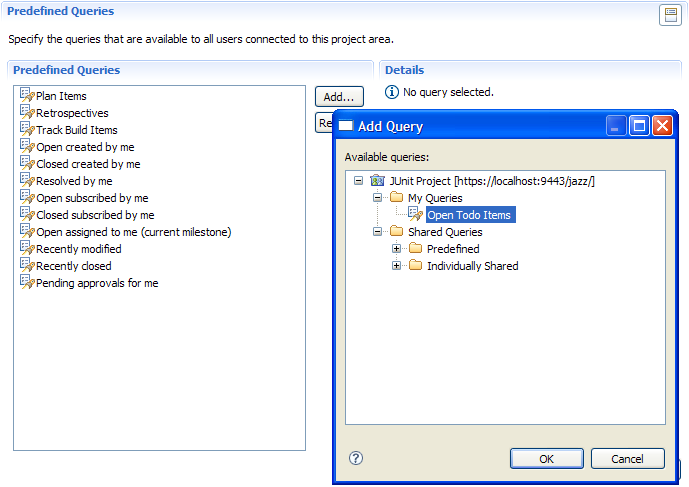This screenshot has width=689, height=487.
Task: Collapse the JUnit Project tree node
Action: (x=359, y=181)
